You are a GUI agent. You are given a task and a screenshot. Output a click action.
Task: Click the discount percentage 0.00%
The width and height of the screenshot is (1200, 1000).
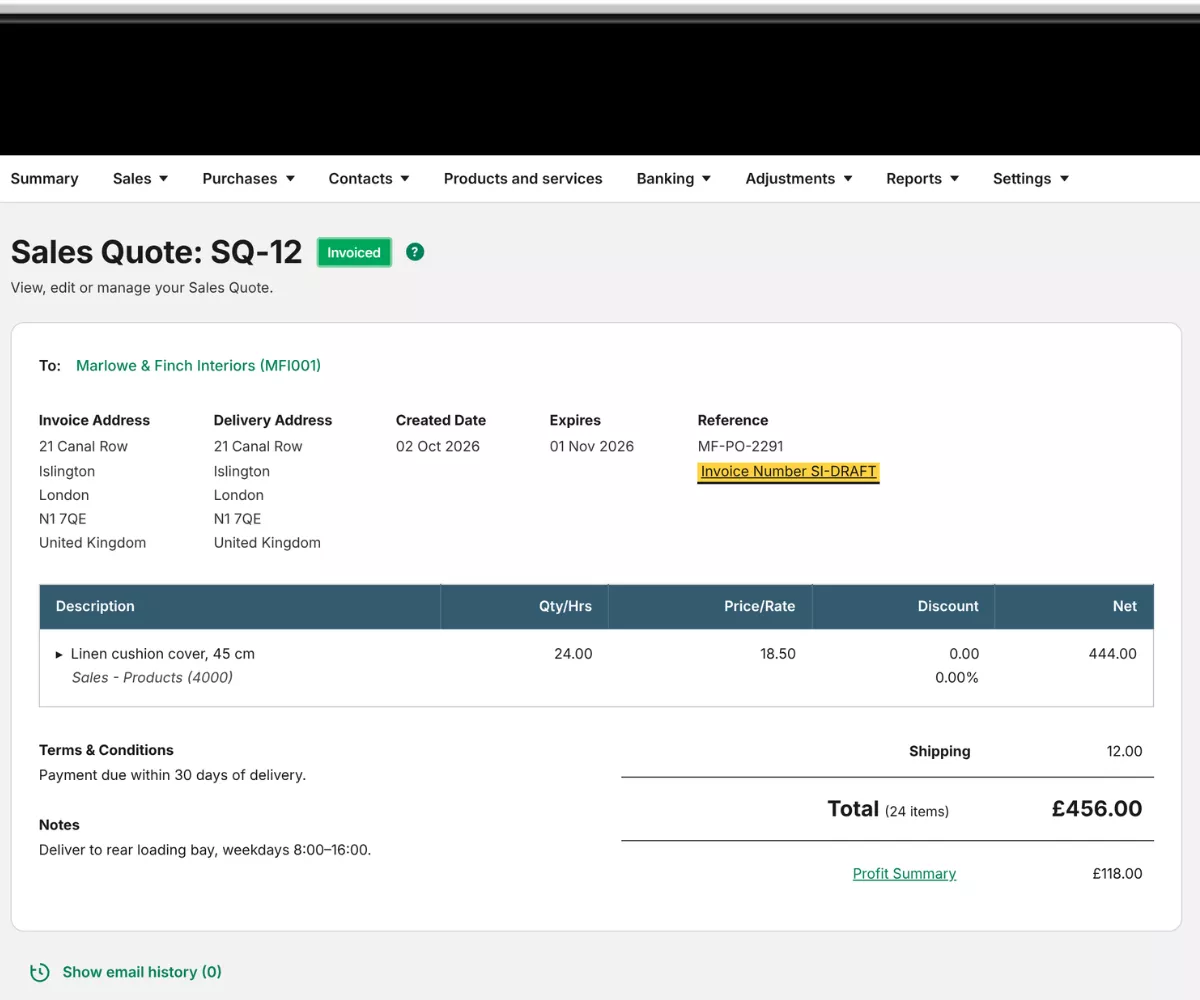tap(957, 678)
